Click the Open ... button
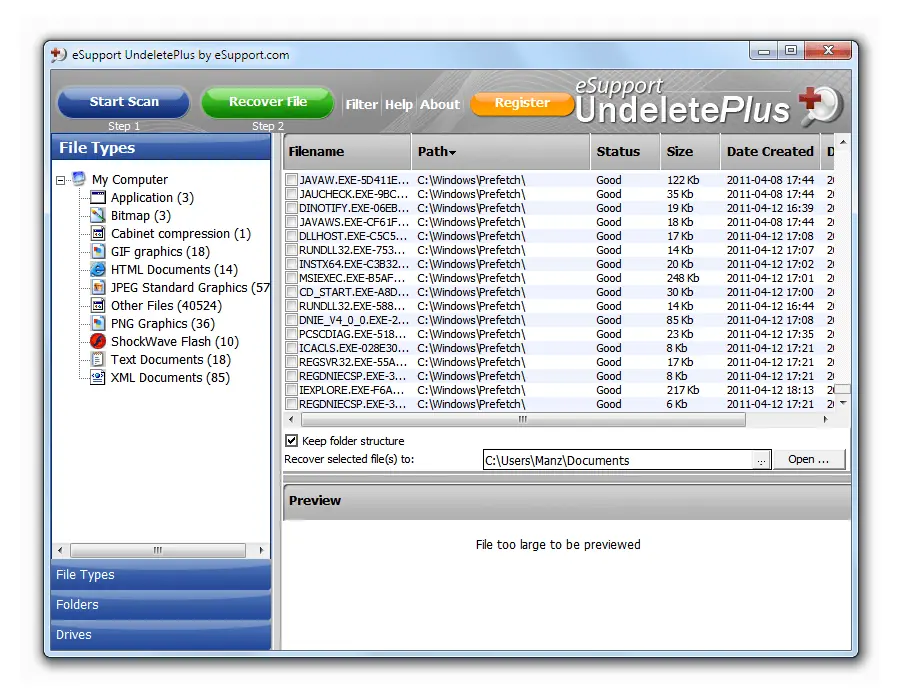 [x=808, y=459]
